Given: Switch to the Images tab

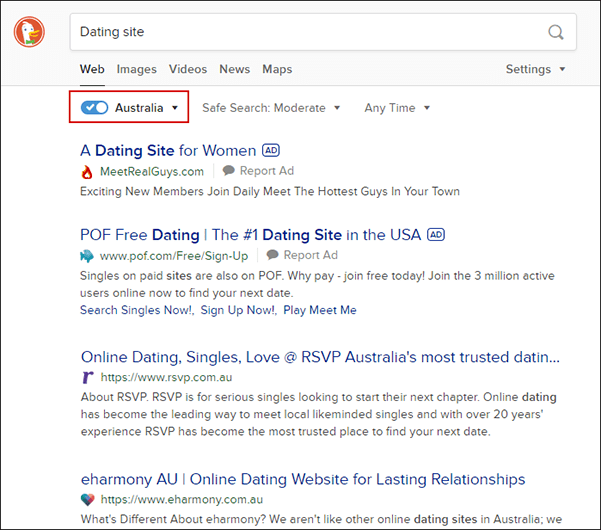Looking at the screenshot, I should (136, 70).
